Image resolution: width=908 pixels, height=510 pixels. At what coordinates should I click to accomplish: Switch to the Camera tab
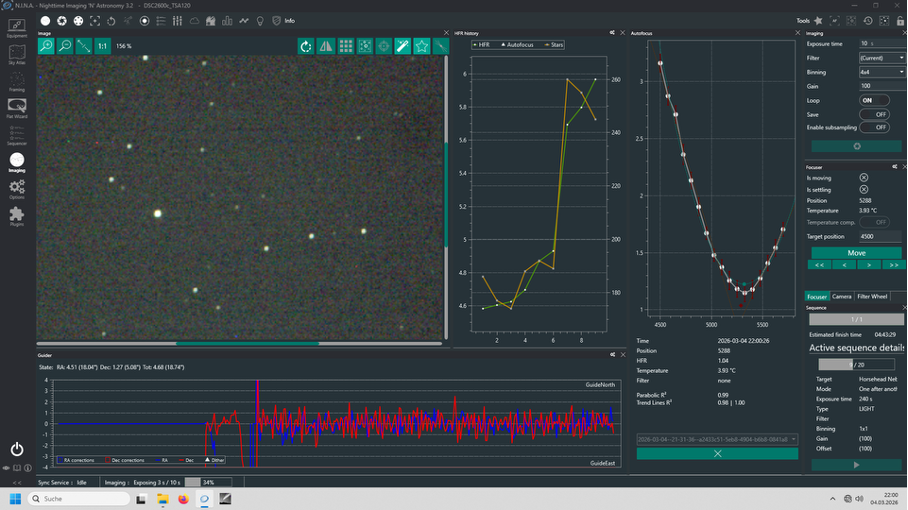click(841, 296)
